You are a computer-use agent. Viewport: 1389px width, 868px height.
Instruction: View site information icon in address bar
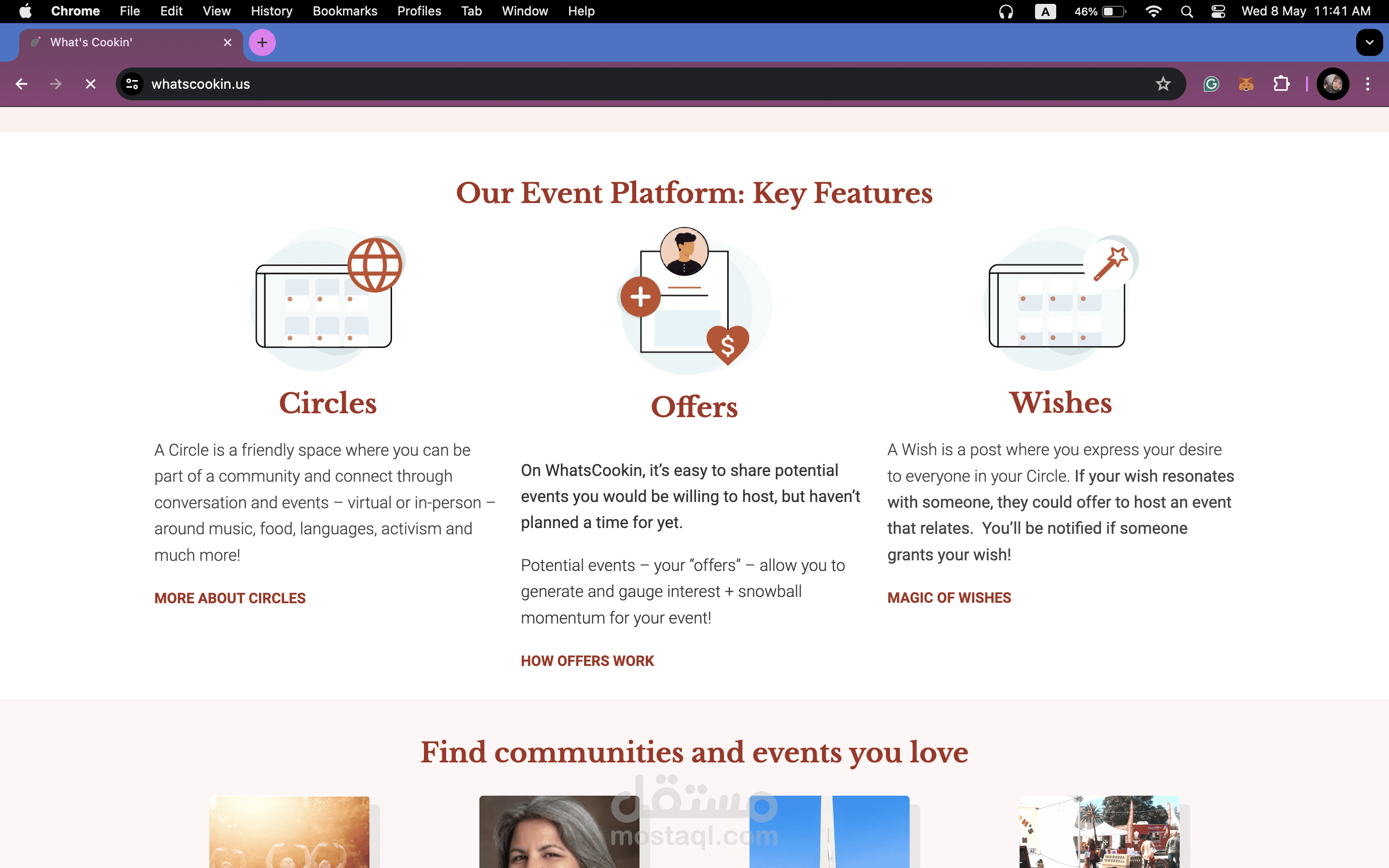point(132,84)
